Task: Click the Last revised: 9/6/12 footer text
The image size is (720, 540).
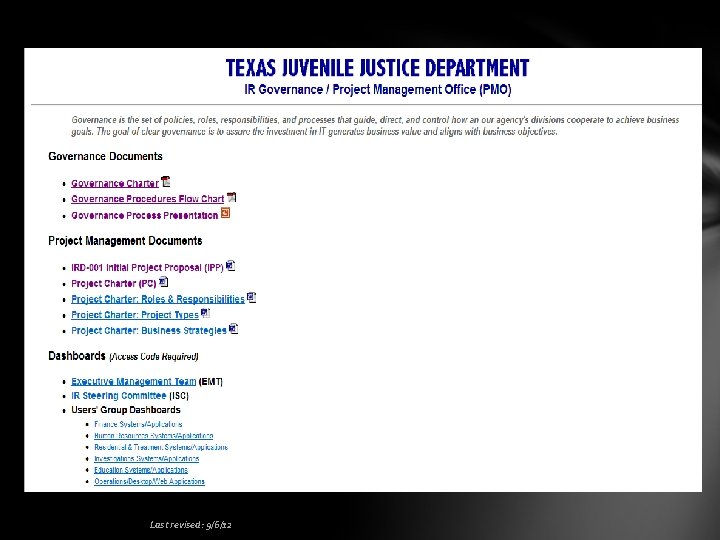Action: (191, 525)
